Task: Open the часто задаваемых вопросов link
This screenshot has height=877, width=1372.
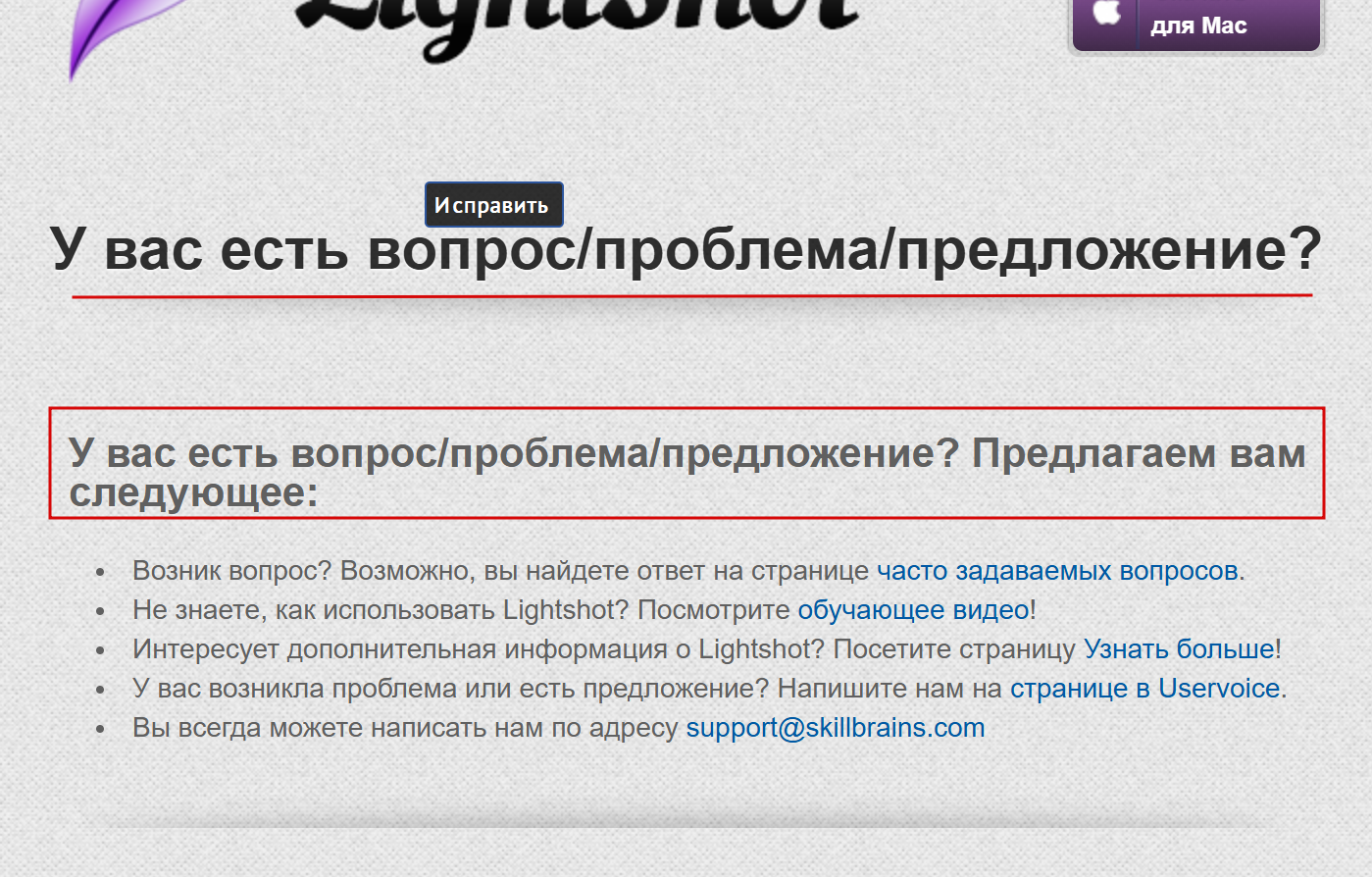Action: pyautogui.click(x=1057, y=571)
